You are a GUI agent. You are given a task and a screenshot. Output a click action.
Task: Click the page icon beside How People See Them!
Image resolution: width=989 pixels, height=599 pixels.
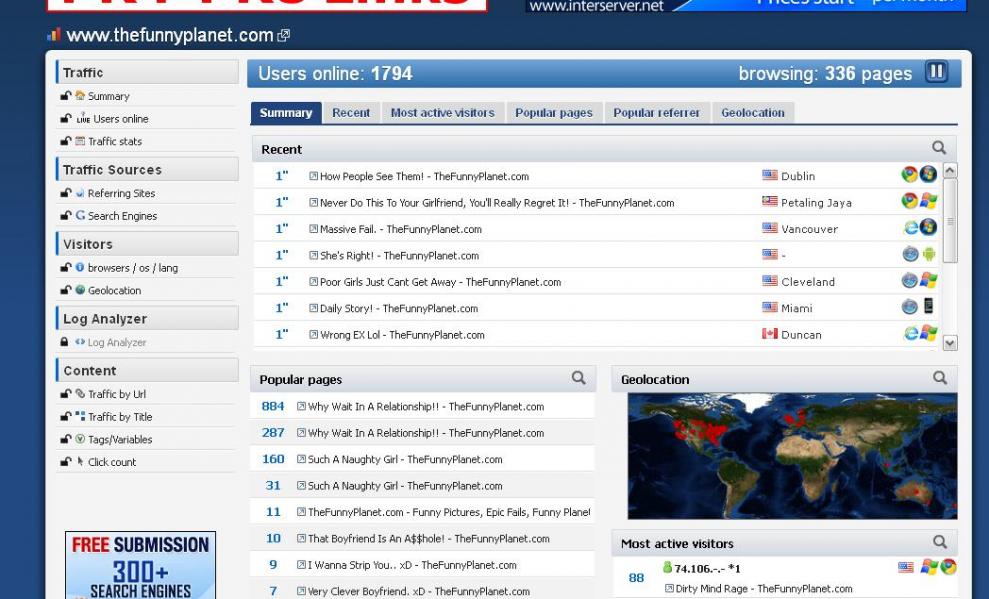click(x=313, y=176)
